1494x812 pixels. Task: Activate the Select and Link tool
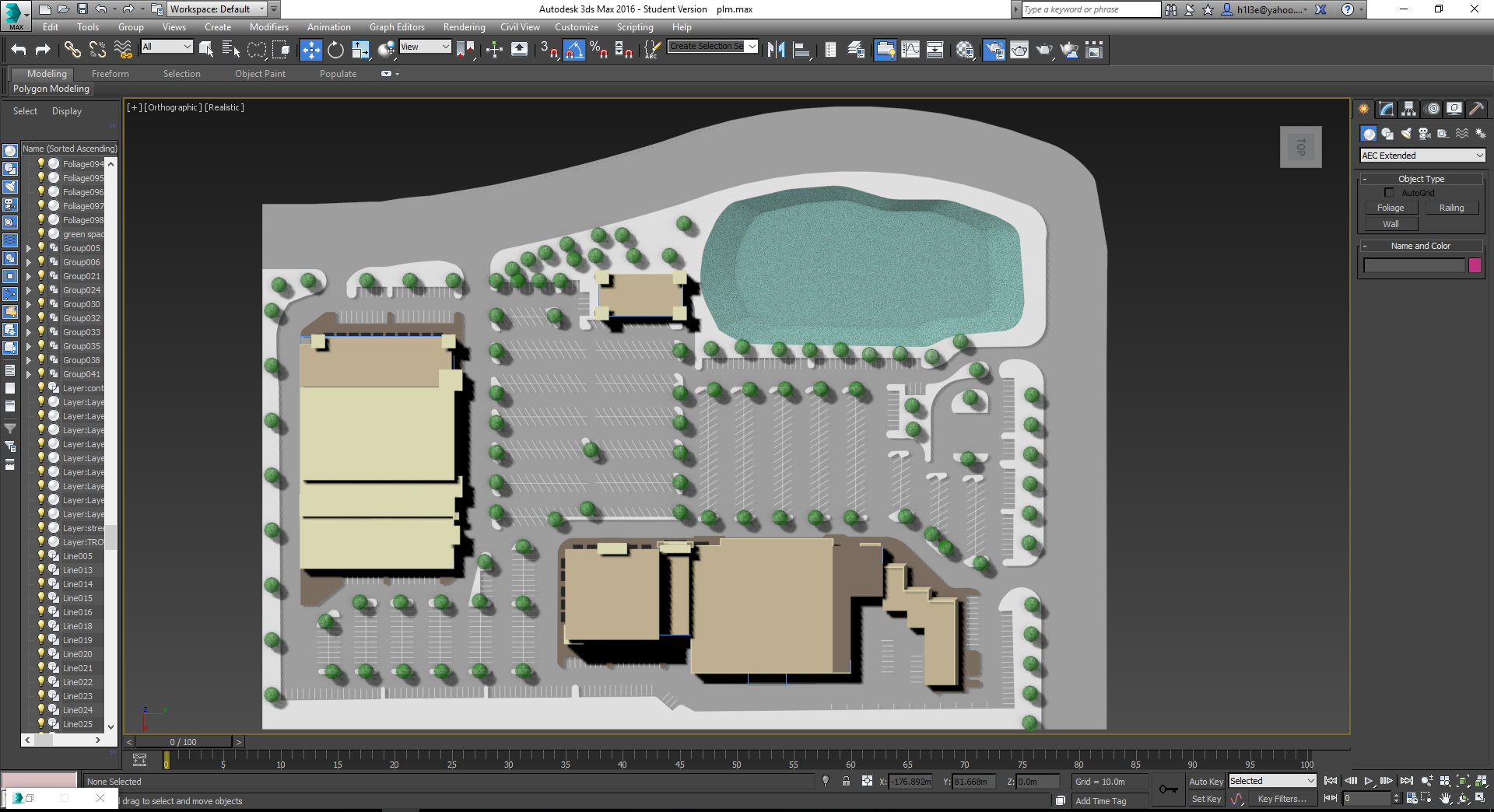click(x=72, y=50)
